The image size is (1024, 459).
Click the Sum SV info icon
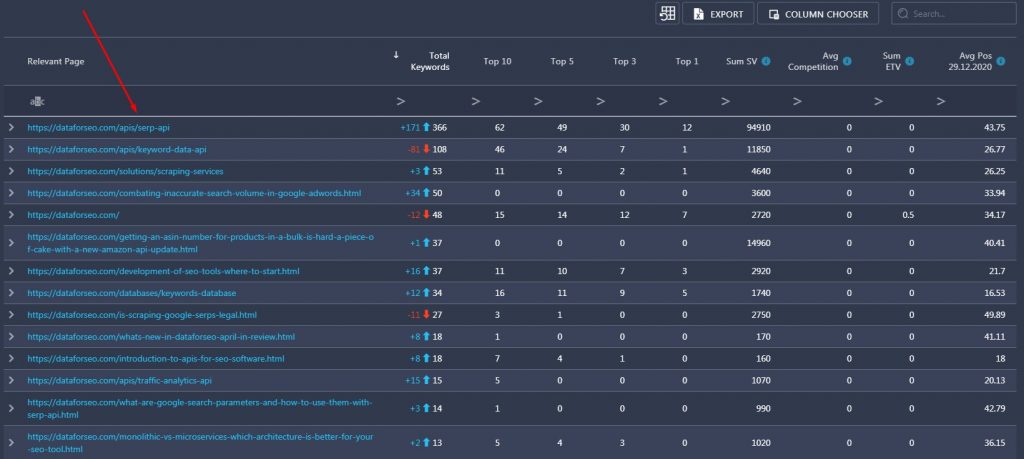pos(766,61)
